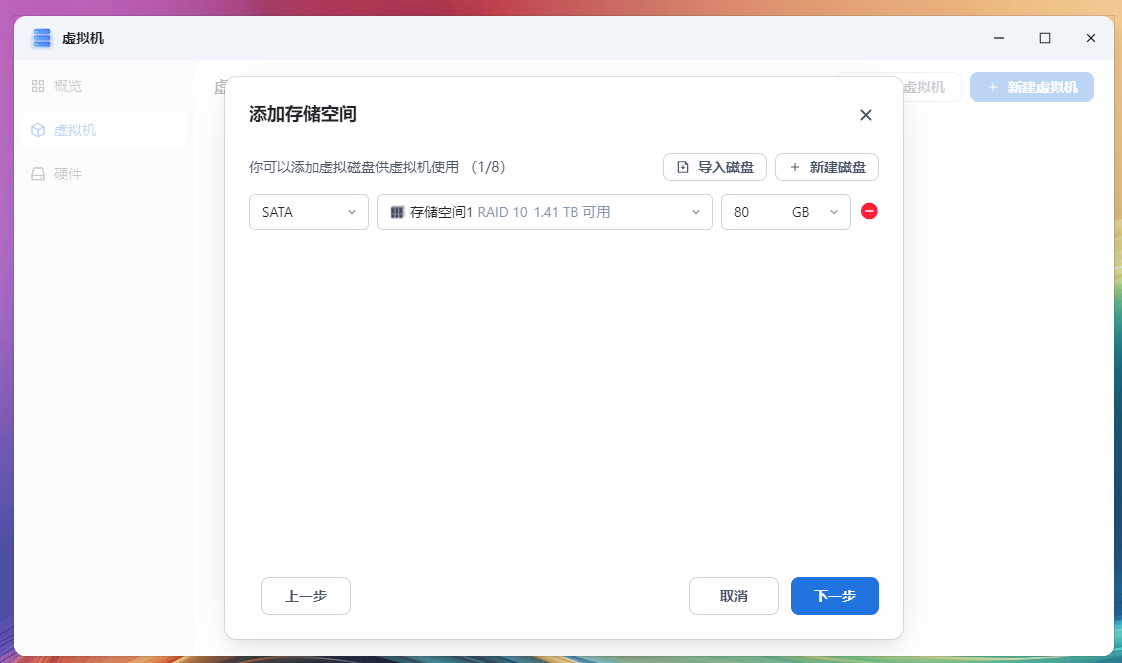Open 概览 in the sidebar
This screenshot has height=663, width=1122.
click(x=104, y=86)
